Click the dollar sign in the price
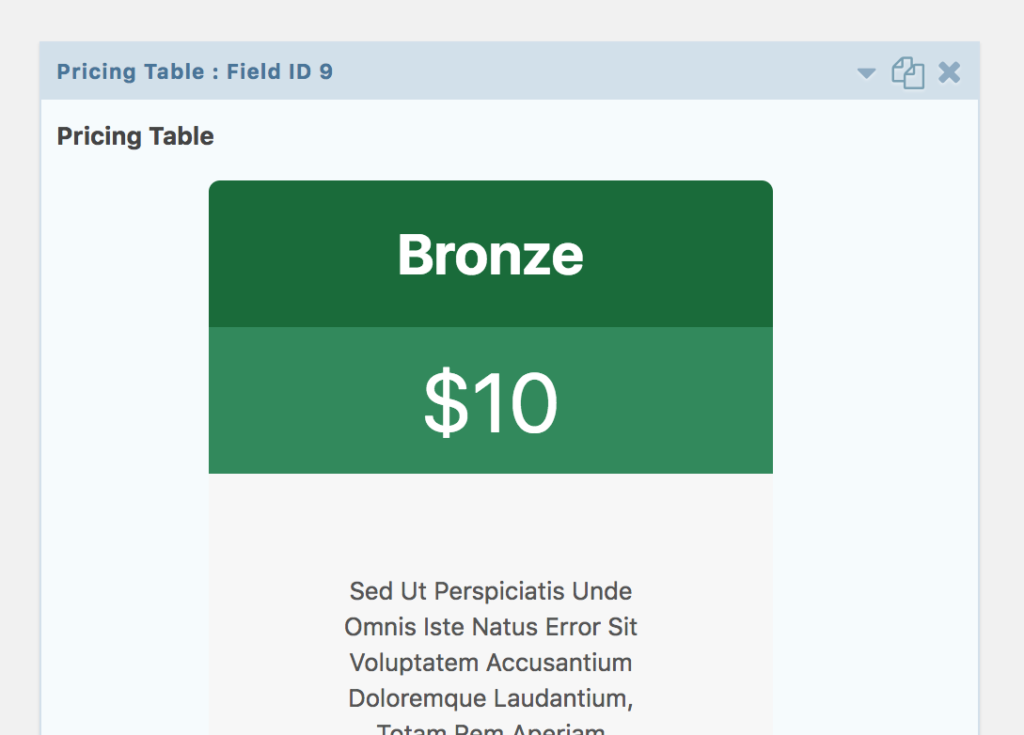 pos(446,401)
